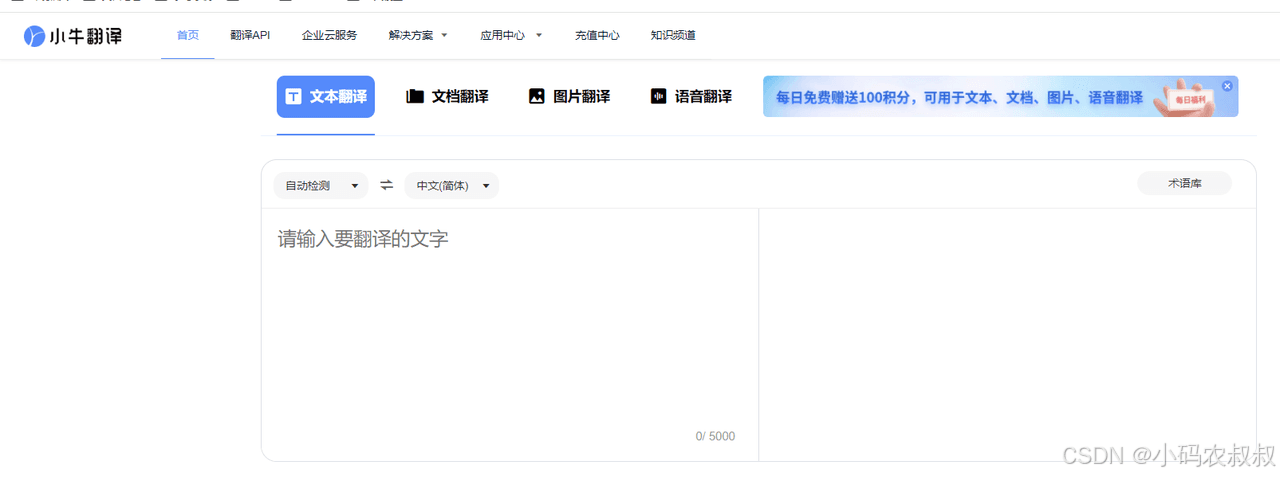Switch to 语音翻译 tab
1280x477 pixels.
(691, 97)
